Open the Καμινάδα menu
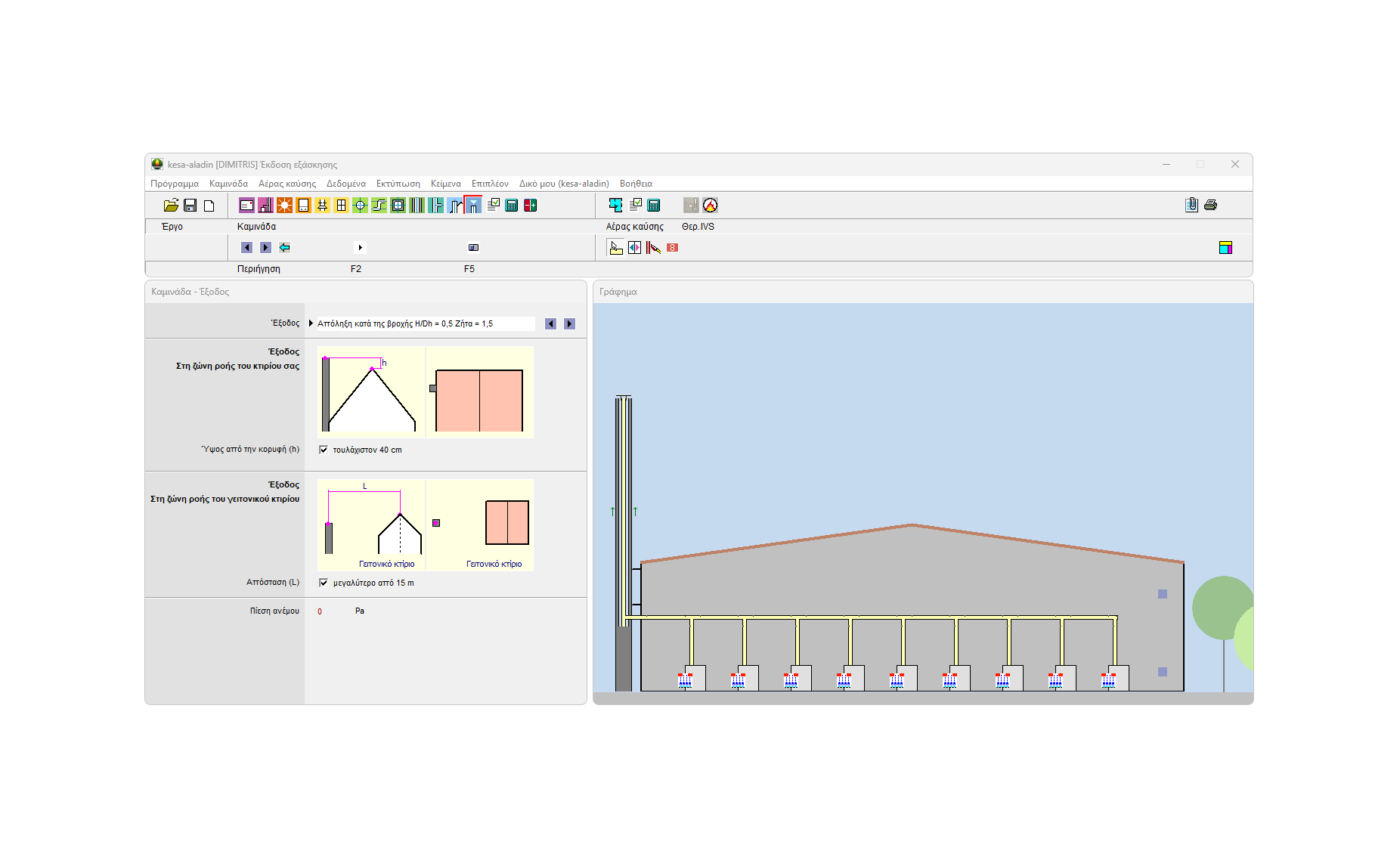This screenshot has width=1400, height=857. [x=228, y=184]
